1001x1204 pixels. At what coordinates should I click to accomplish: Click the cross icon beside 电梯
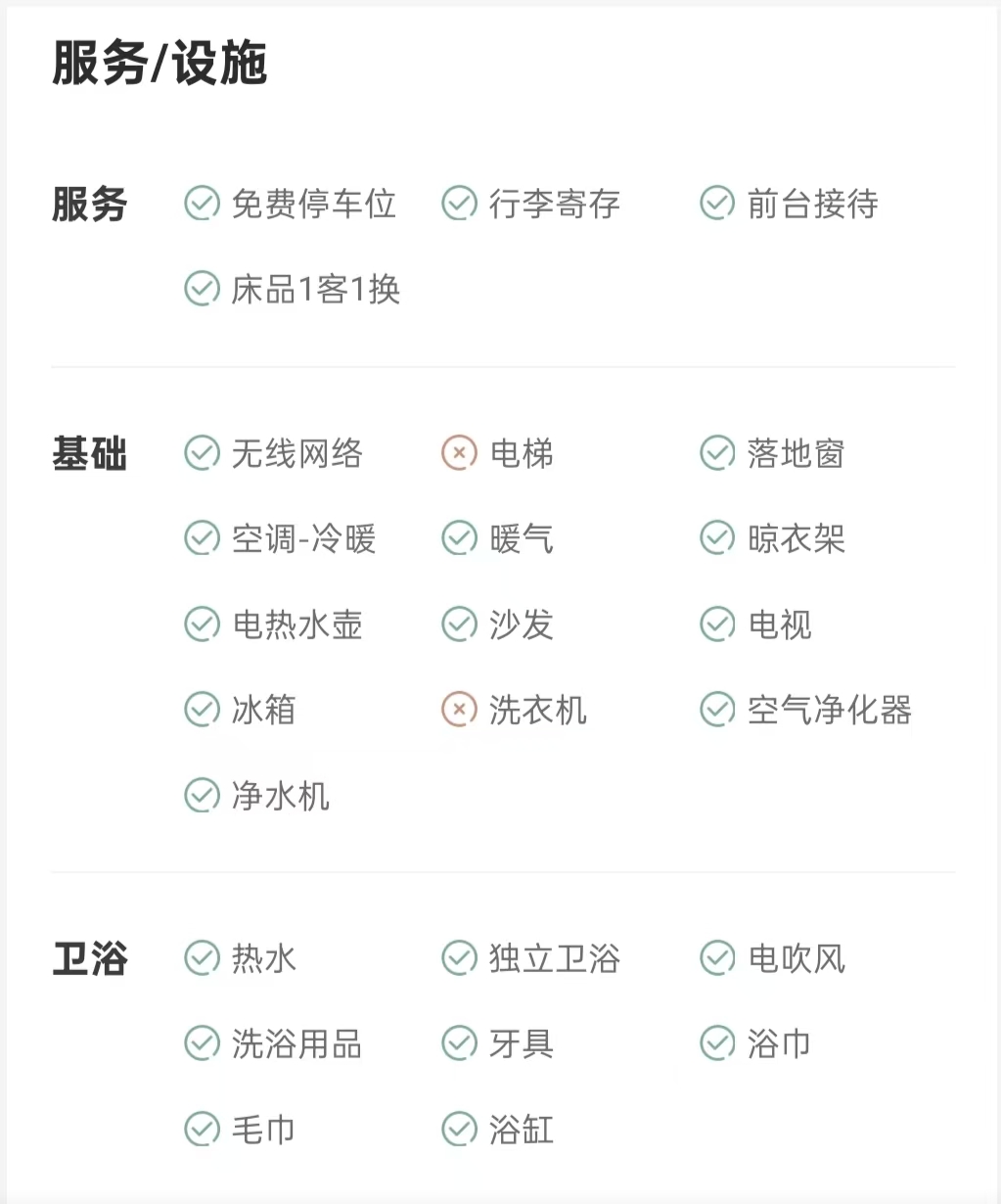tap(459, 453)
